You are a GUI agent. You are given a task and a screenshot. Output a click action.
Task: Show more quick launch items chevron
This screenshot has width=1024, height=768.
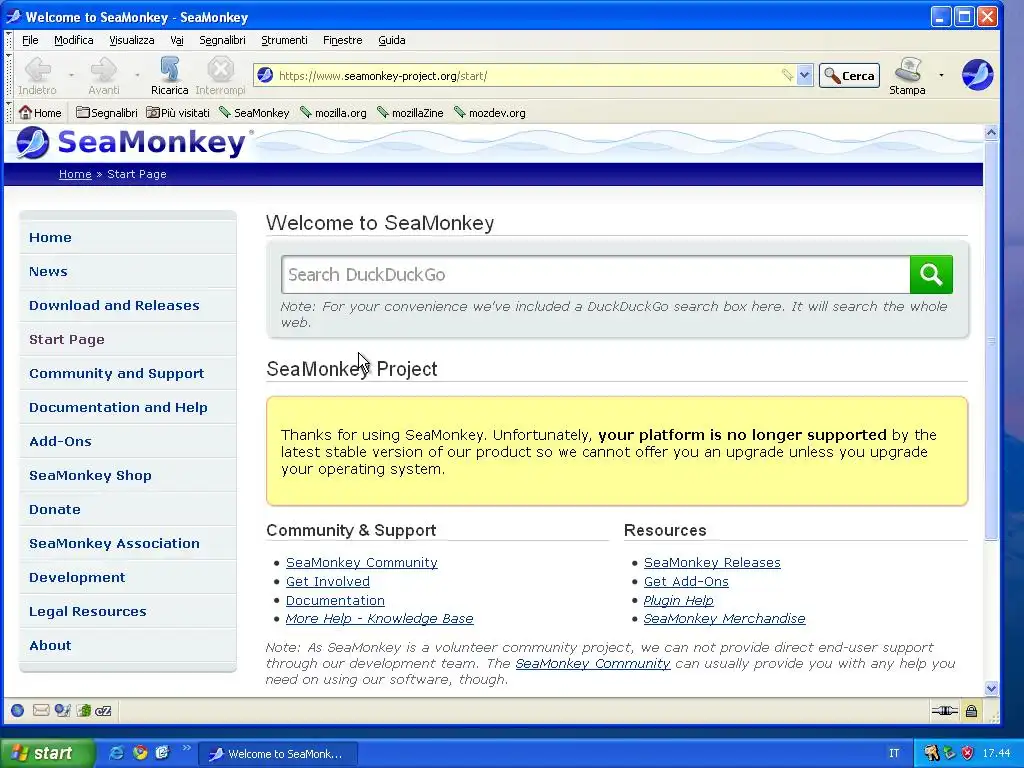[186, 748]
